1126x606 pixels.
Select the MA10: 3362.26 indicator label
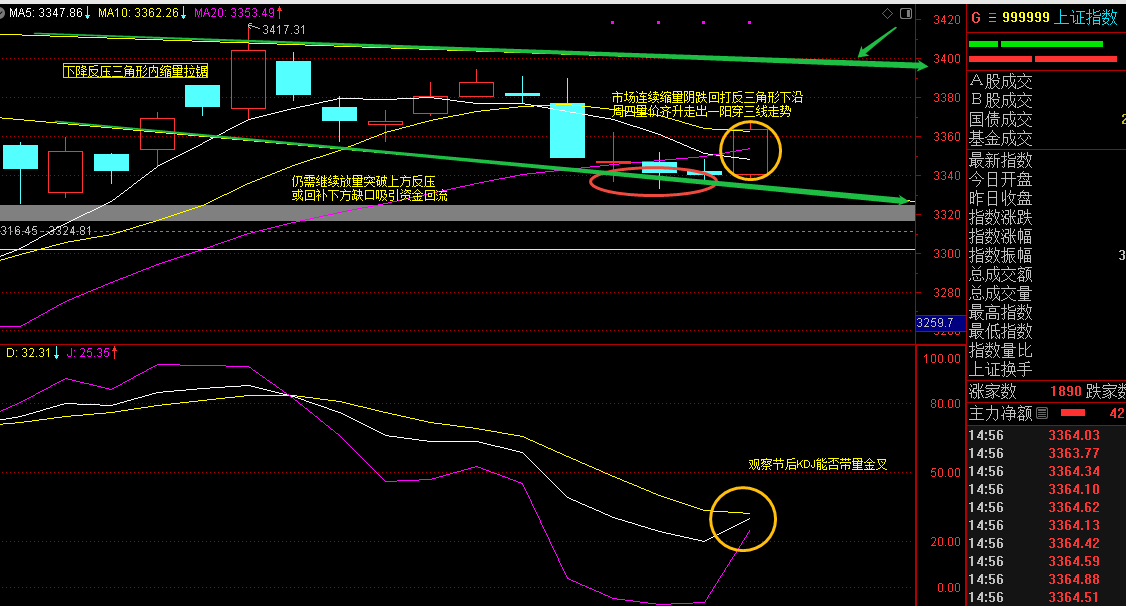[141, 13]
